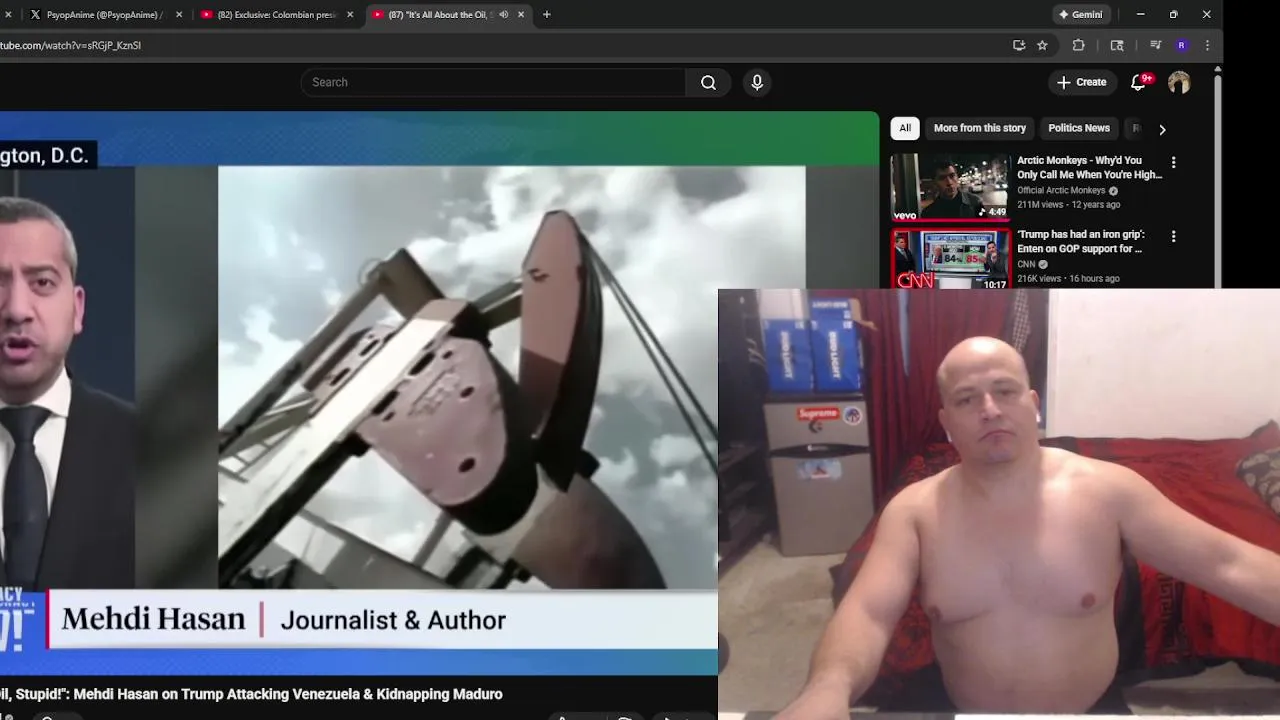This screenshot has width=1280, height=720.
Task: Select the All filter chip
Action: (905, 128)
